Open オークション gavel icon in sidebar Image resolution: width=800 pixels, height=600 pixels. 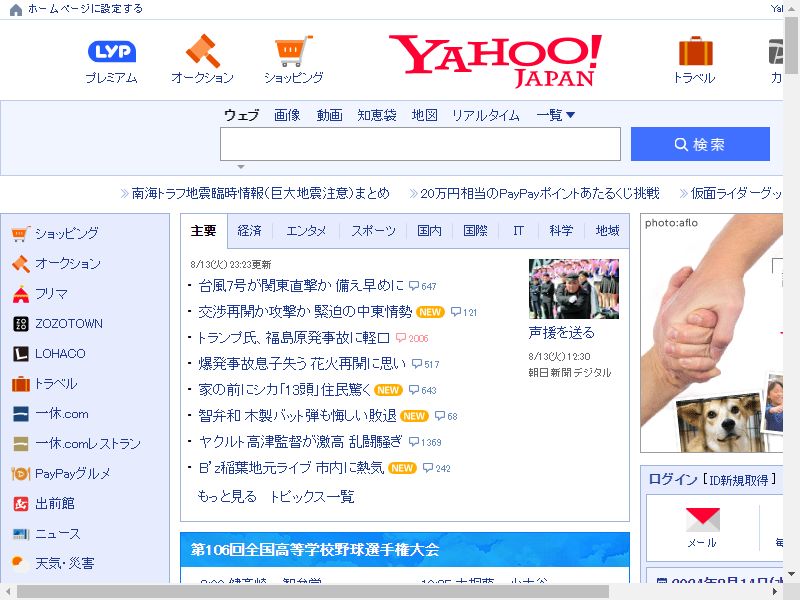tap(20, 264)
